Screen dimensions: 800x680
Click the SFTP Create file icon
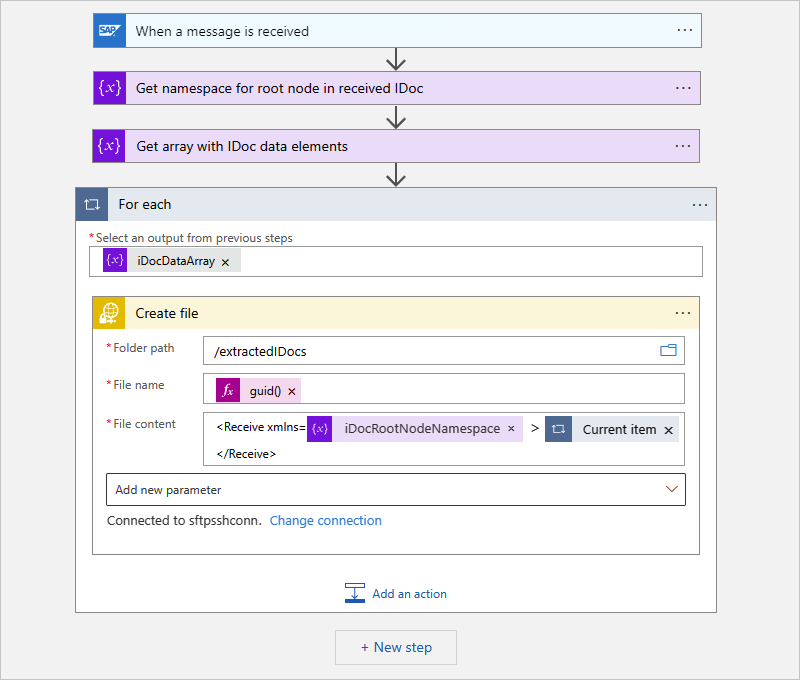[109, 313]
